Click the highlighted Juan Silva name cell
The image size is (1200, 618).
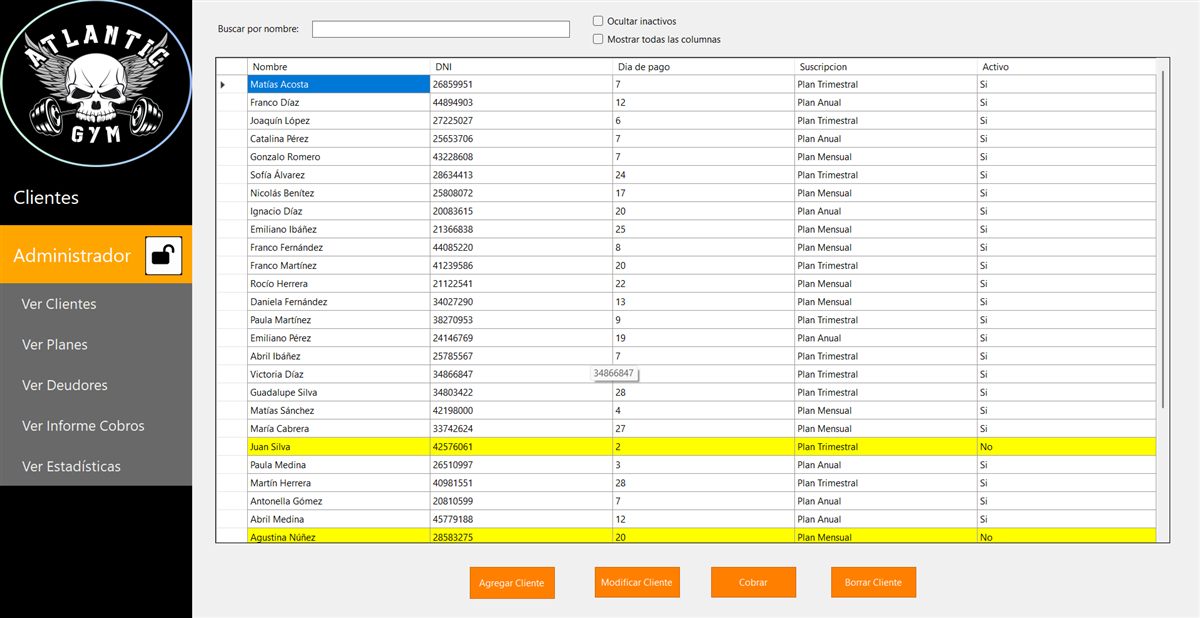pyautogui.click(x=338, y=447)
